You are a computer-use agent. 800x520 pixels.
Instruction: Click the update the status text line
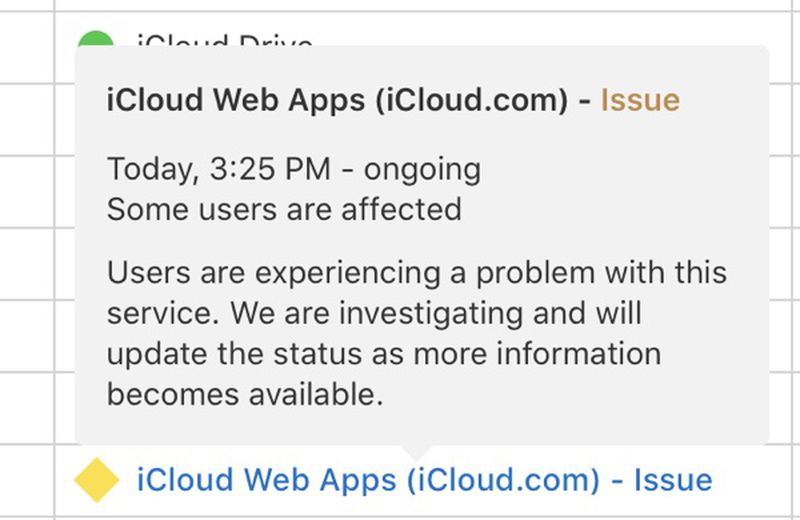(384, 354)
